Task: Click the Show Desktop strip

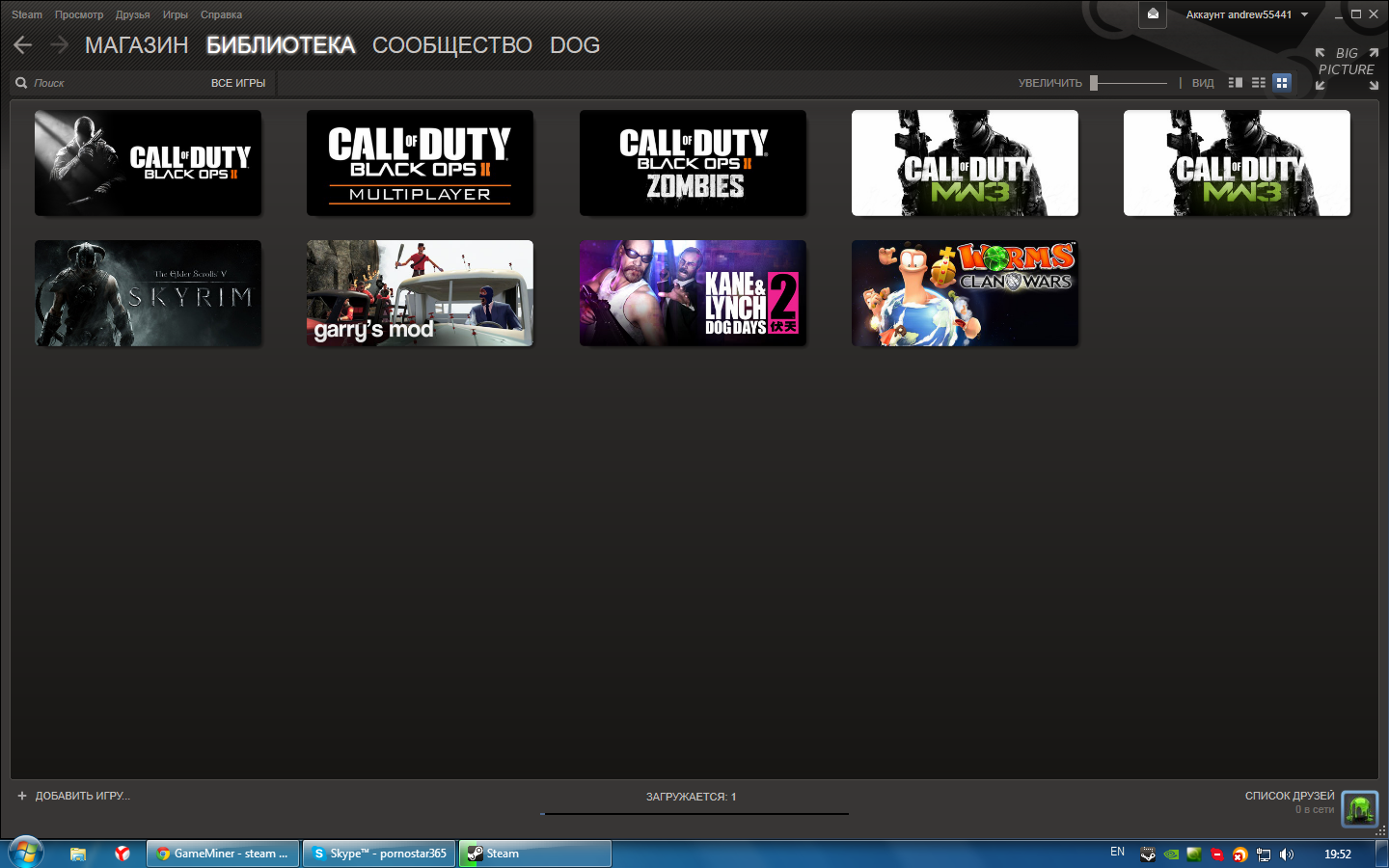Action: pos(1382,854)
